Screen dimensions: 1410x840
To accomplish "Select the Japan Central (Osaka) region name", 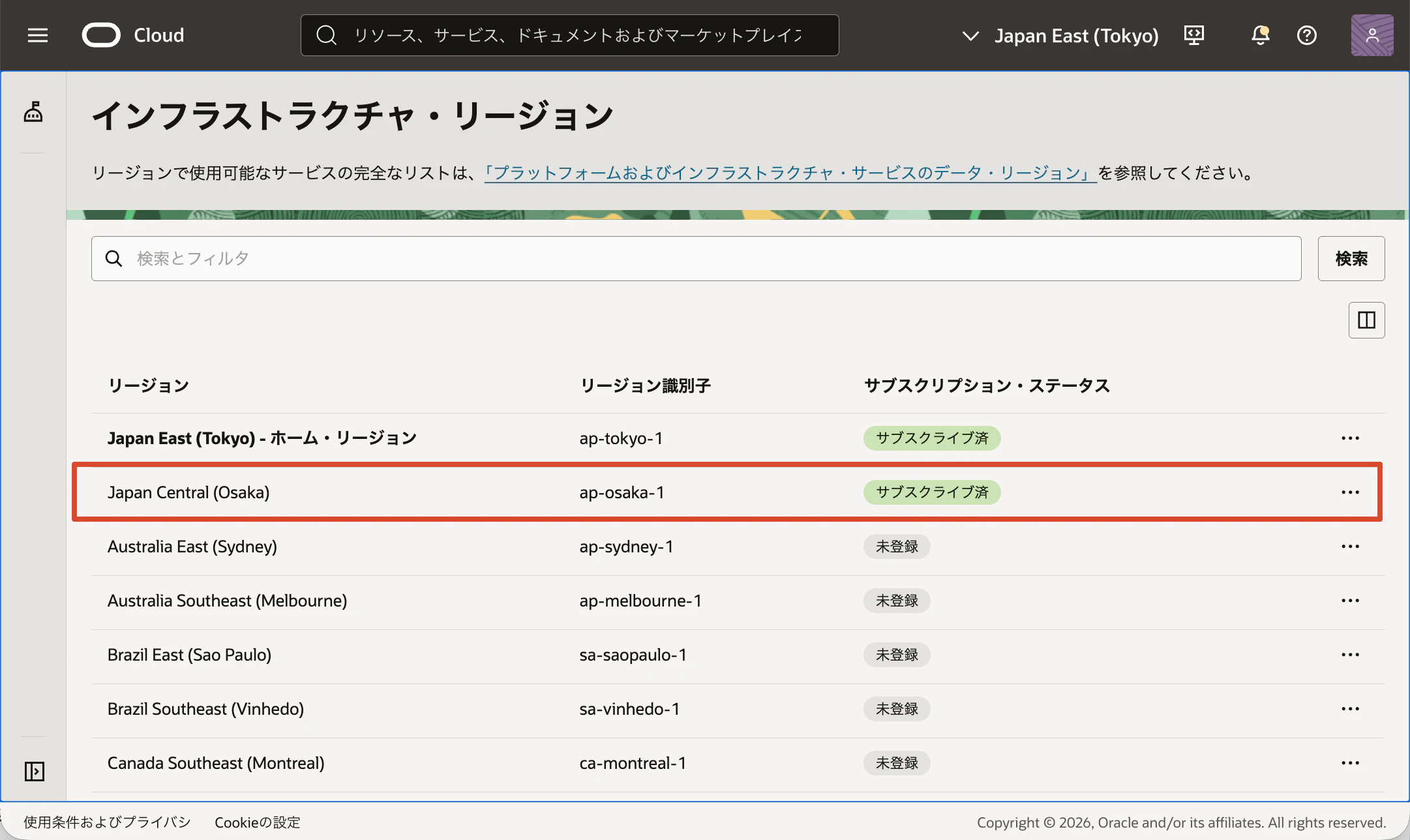I will pyautogui.click(x=188, y=492).
